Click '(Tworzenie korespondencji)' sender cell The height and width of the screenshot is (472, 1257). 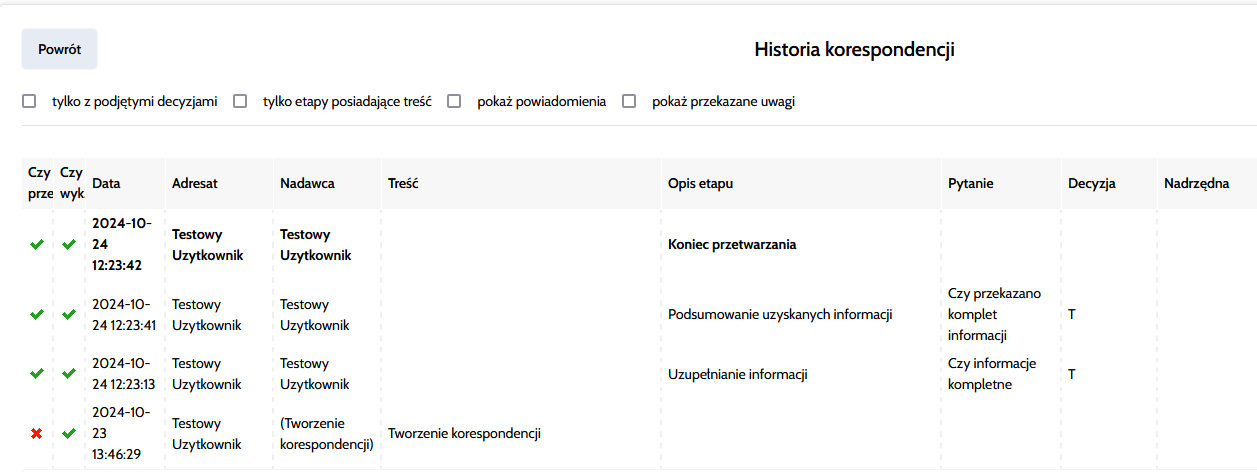click(x=327, y=434)
